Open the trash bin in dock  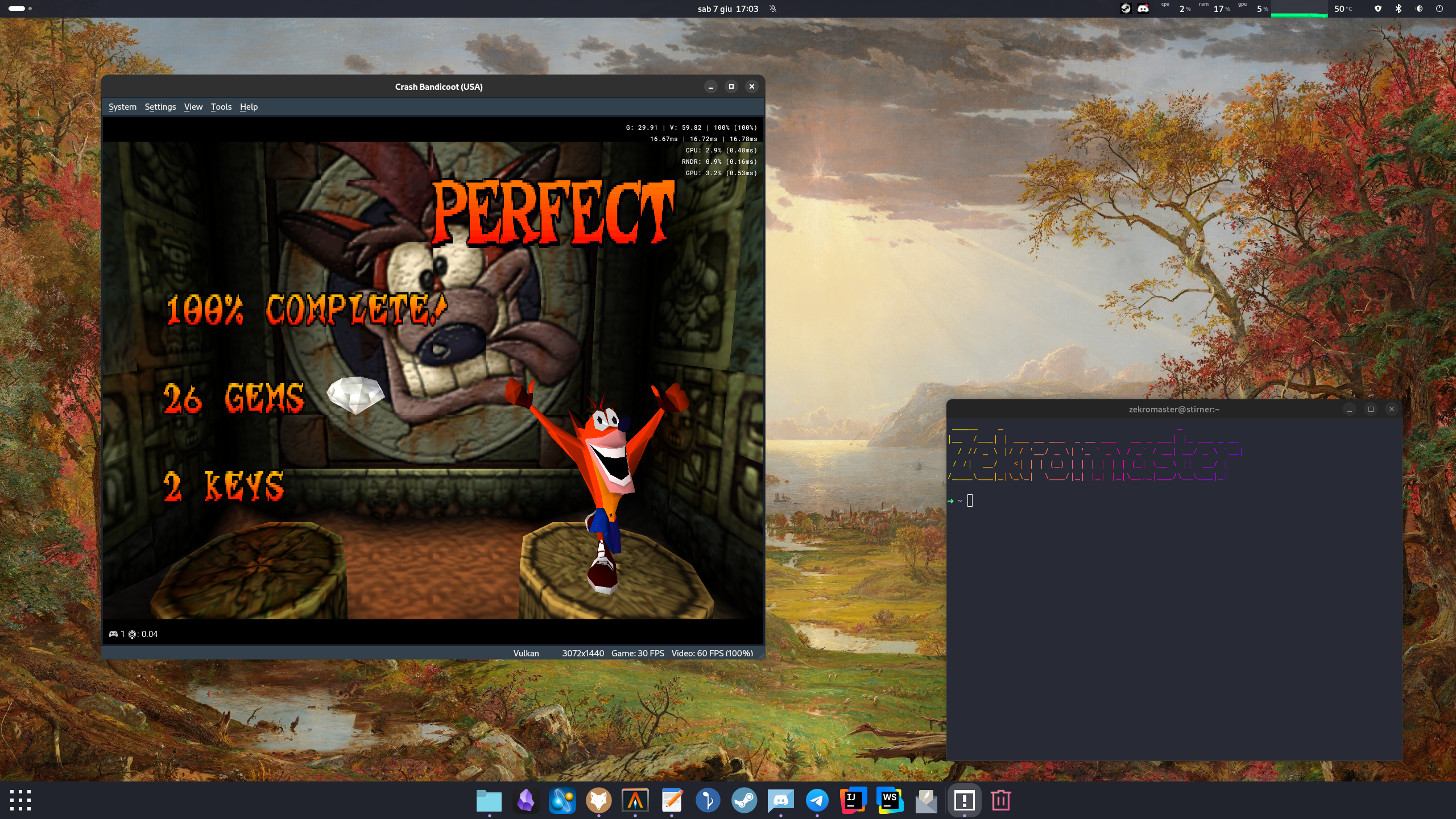click(x=1000, y=800)
